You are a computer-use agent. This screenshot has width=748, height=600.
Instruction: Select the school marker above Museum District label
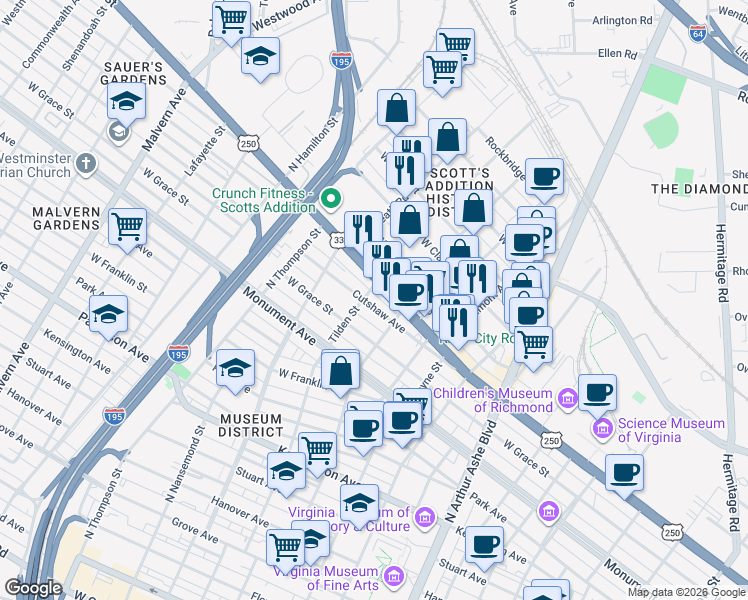235,369
